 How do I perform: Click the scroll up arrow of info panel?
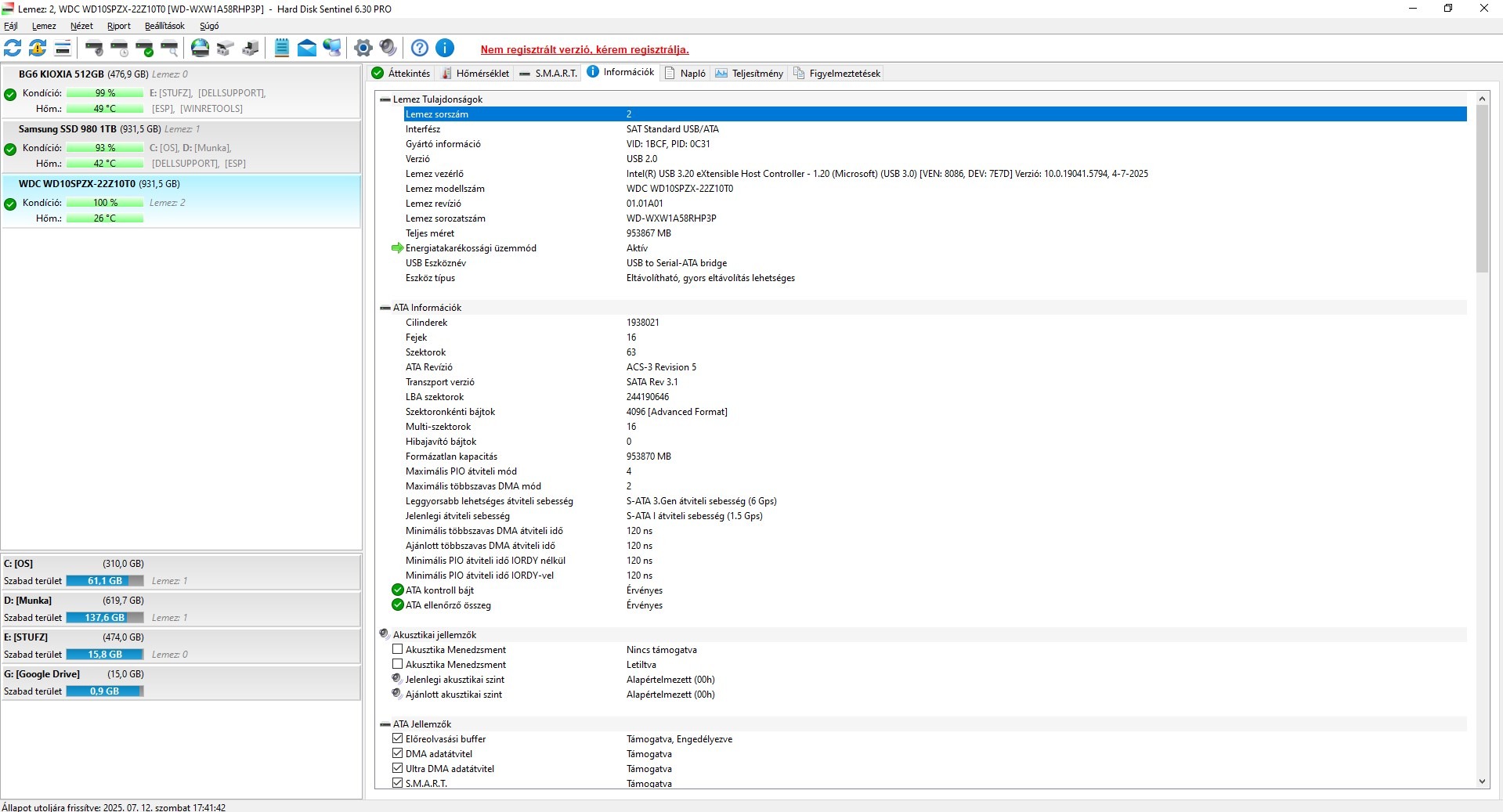tap(1482, 99)
